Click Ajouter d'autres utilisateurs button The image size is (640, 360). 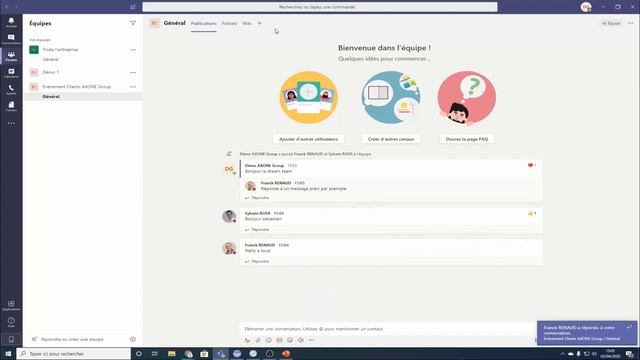coord(308,139)
